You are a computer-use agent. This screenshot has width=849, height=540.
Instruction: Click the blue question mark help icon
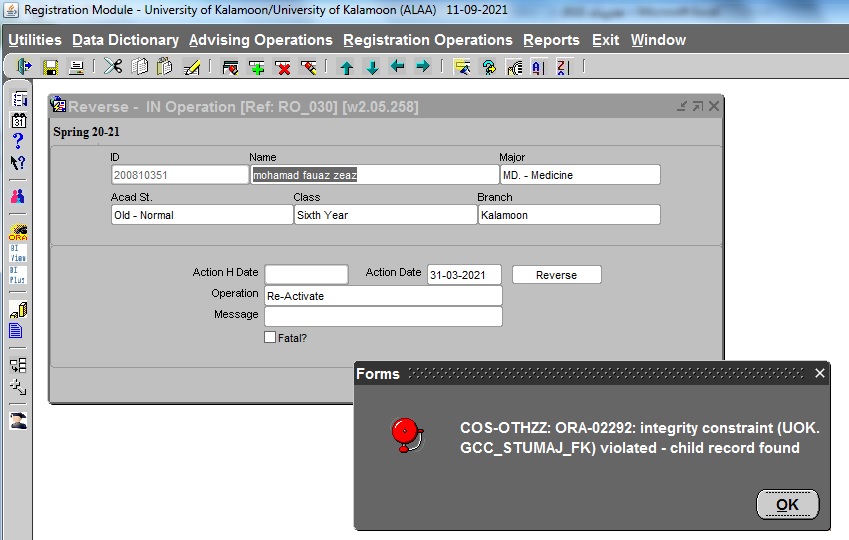coord(18,141)
